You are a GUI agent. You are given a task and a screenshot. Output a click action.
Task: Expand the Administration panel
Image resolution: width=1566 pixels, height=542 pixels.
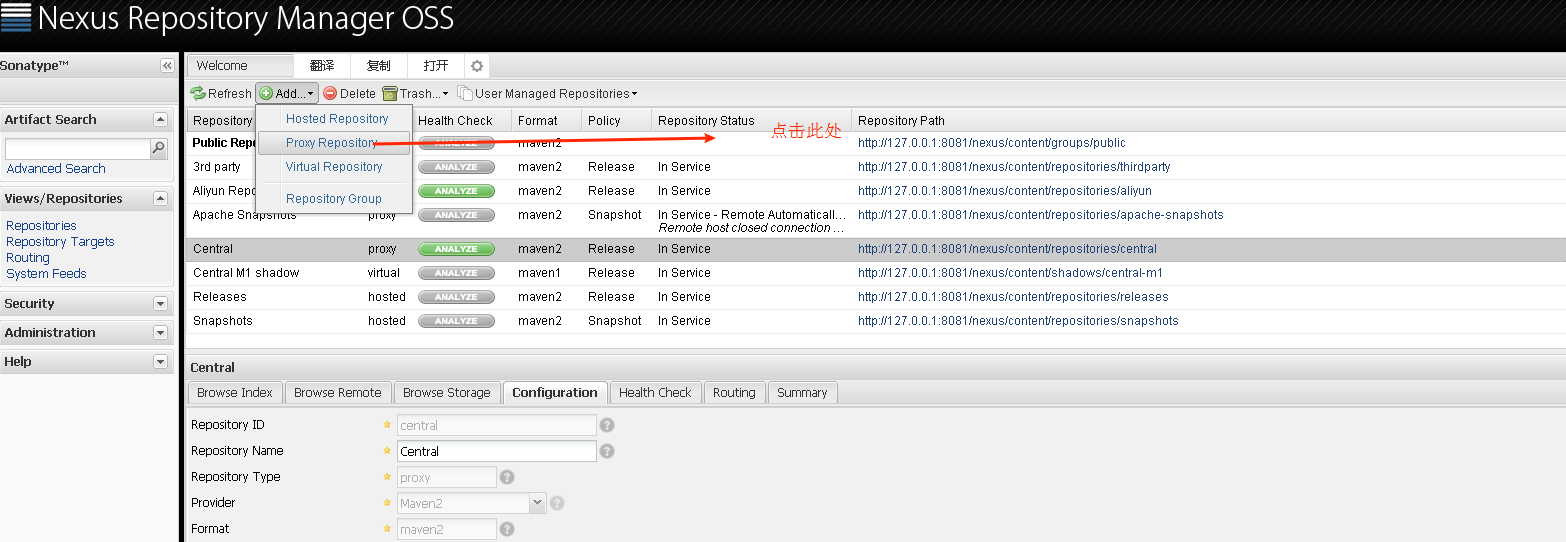point(160,333)
